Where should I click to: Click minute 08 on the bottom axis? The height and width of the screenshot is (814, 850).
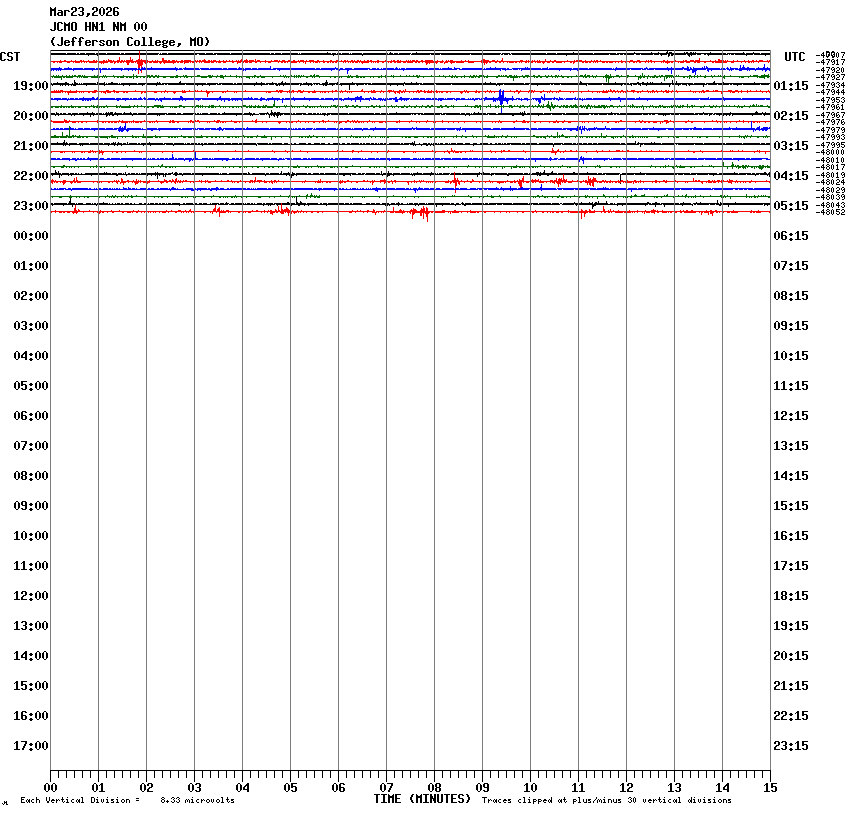pos(434,788)
